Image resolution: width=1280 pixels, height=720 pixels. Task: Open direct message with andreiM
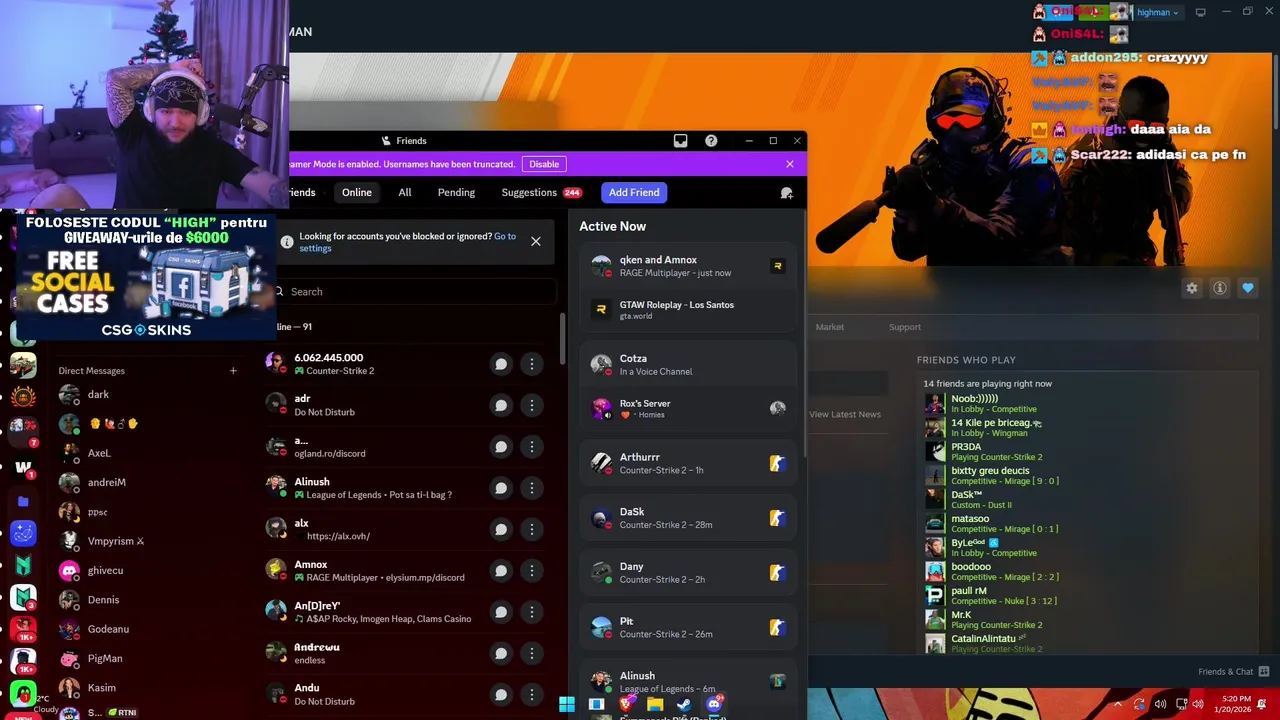[150, 482]
